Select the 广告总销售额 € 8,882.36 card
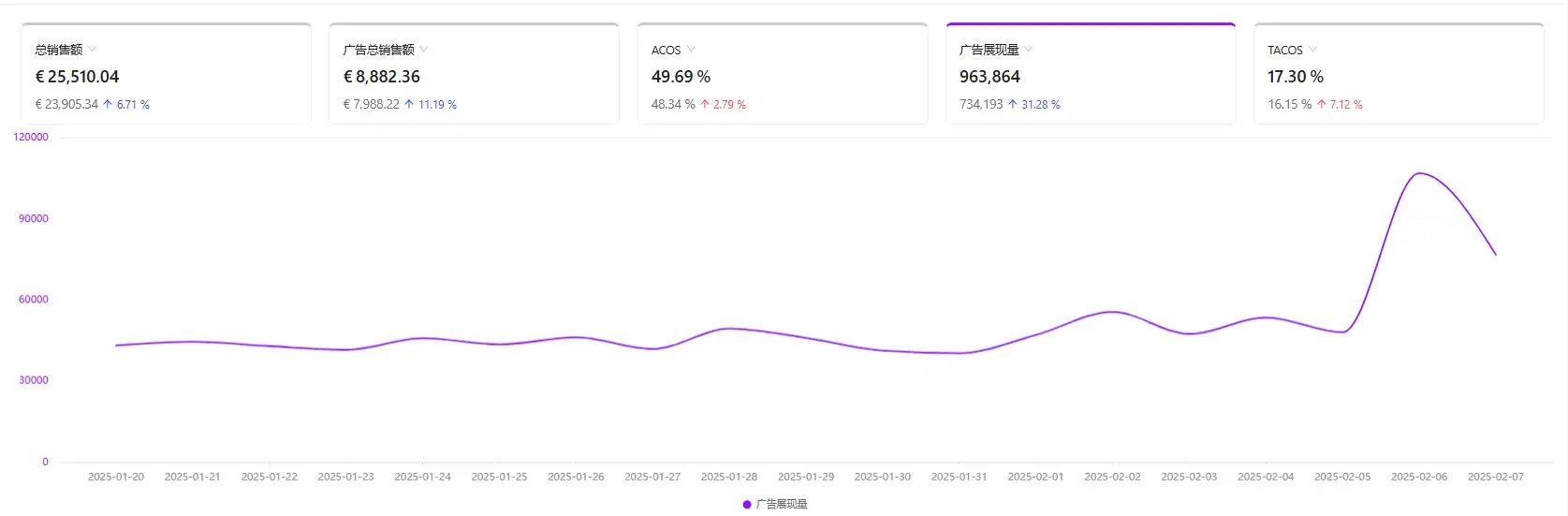1568x516 pixels. click(474, 74)
